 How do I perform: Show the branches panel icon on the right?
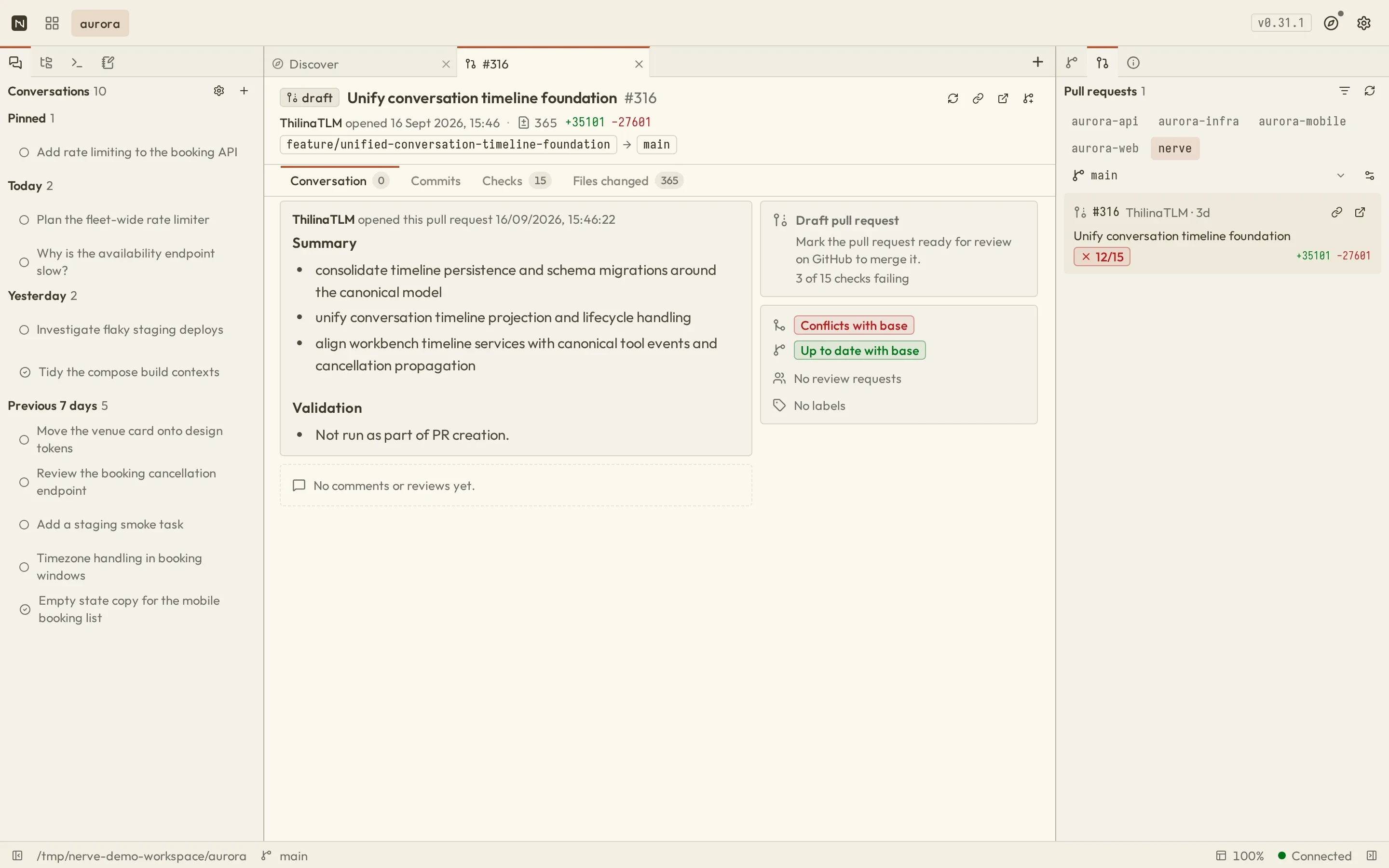pyautogui.click(x=1072, y=63)
